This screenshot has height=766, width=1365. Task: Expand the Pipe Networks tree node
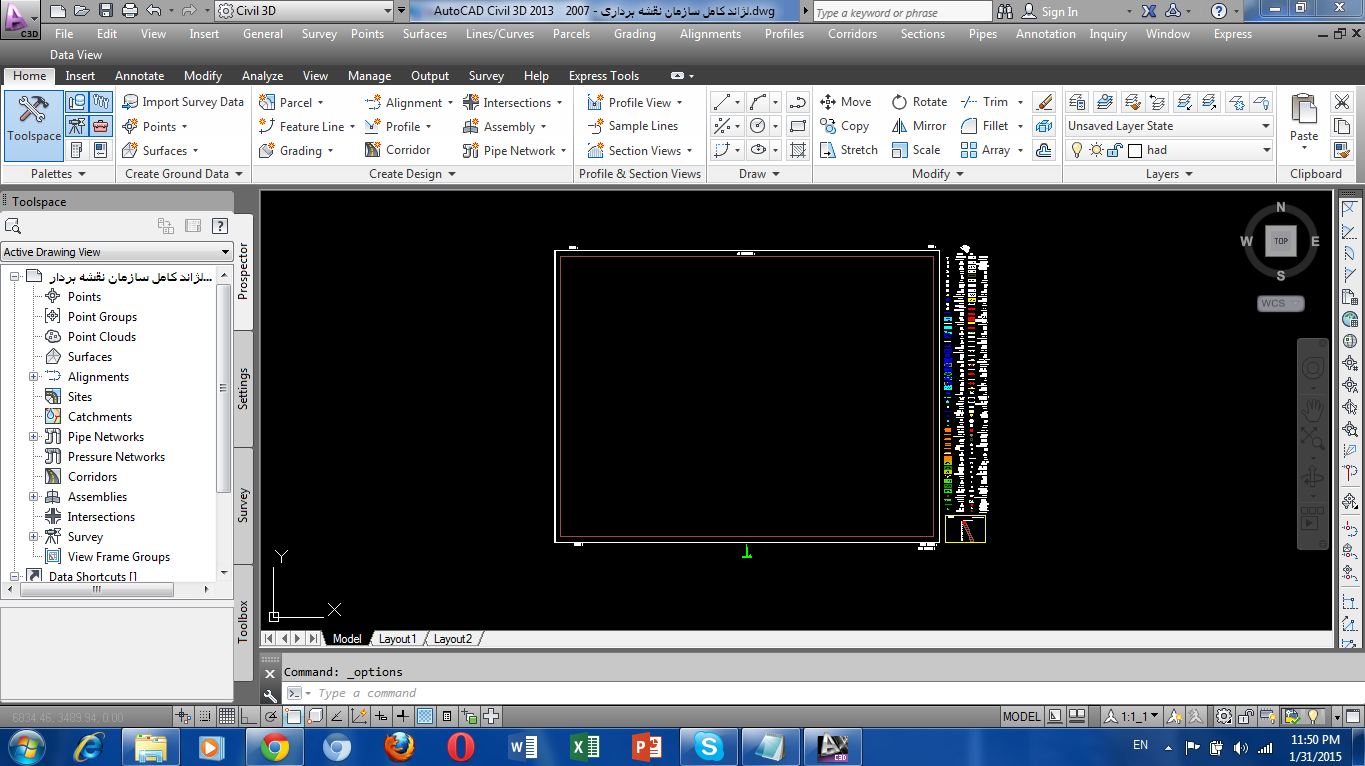coord(33,437)
